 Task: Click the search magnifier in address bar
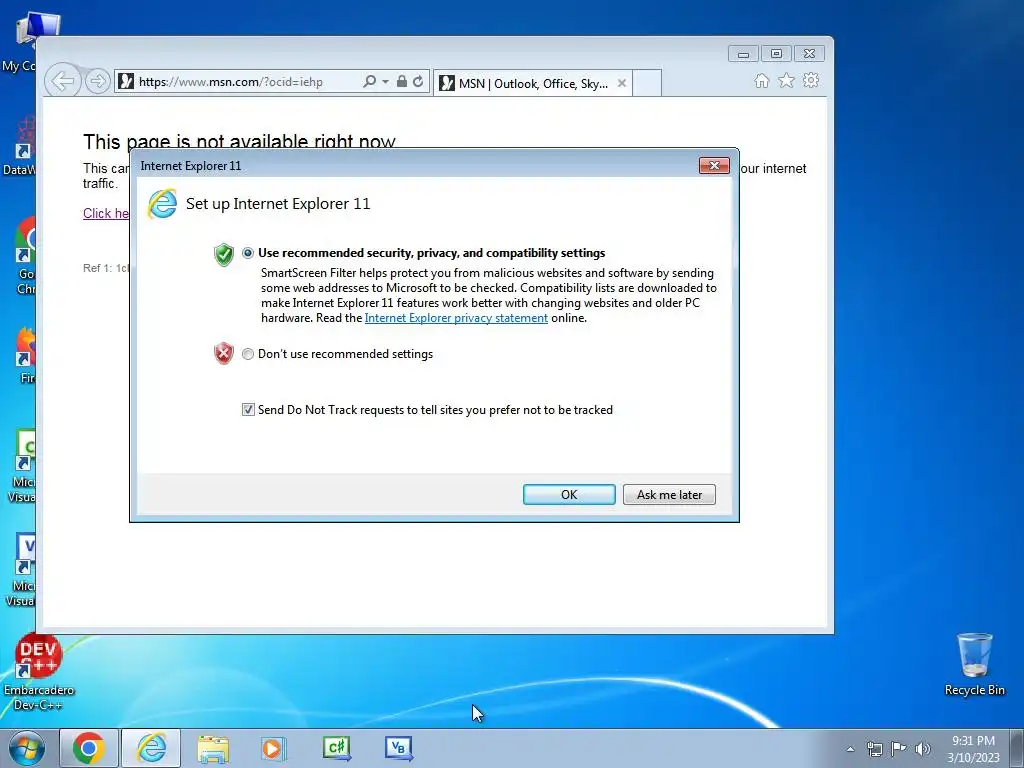click(370, 82)
